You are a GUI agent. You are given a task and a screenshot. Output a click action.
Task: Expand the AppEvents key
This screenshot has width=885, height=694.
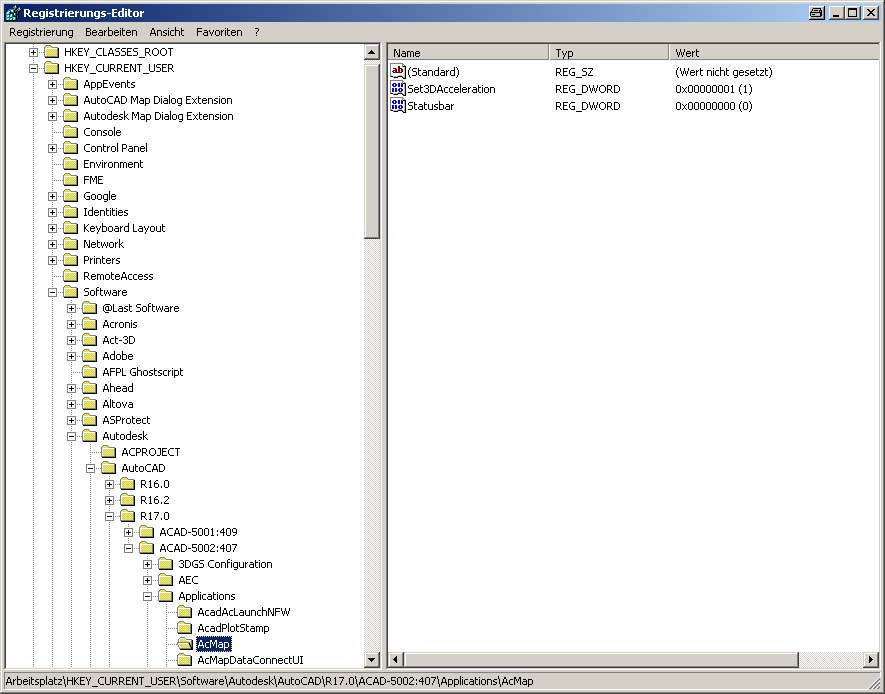pyautogui.click(x=52, y=85)
